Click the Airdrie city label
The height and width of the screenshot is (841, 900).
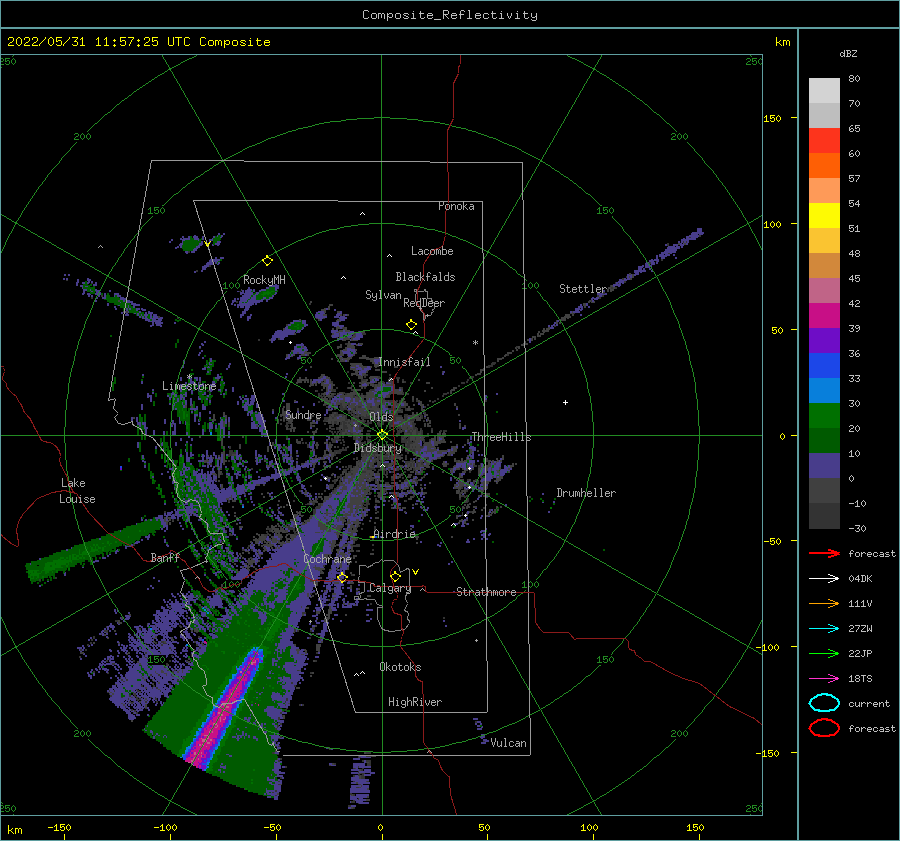394,534
